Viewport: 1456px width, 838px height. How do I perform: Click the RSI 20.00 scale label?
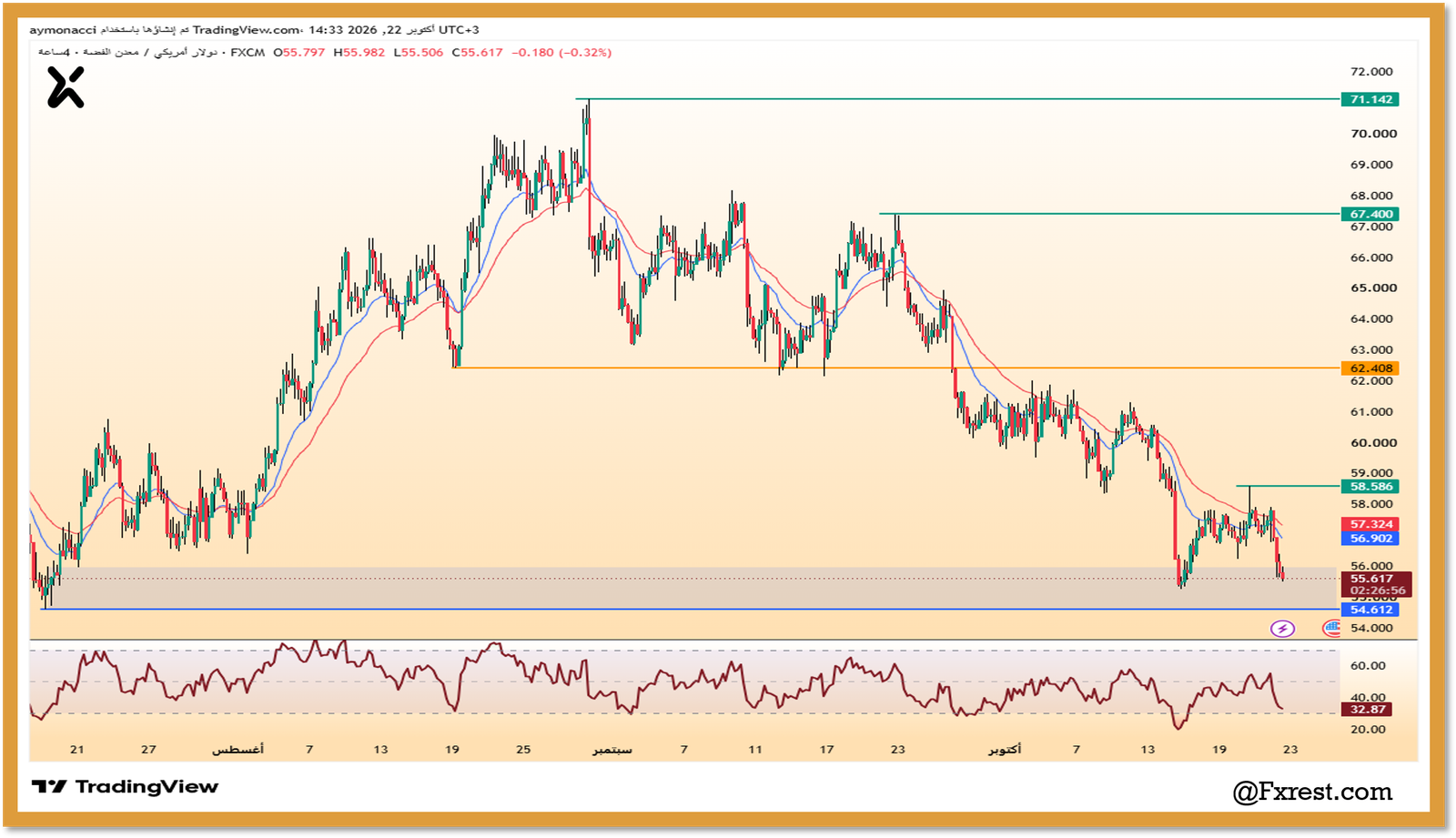coord(1368,730)
